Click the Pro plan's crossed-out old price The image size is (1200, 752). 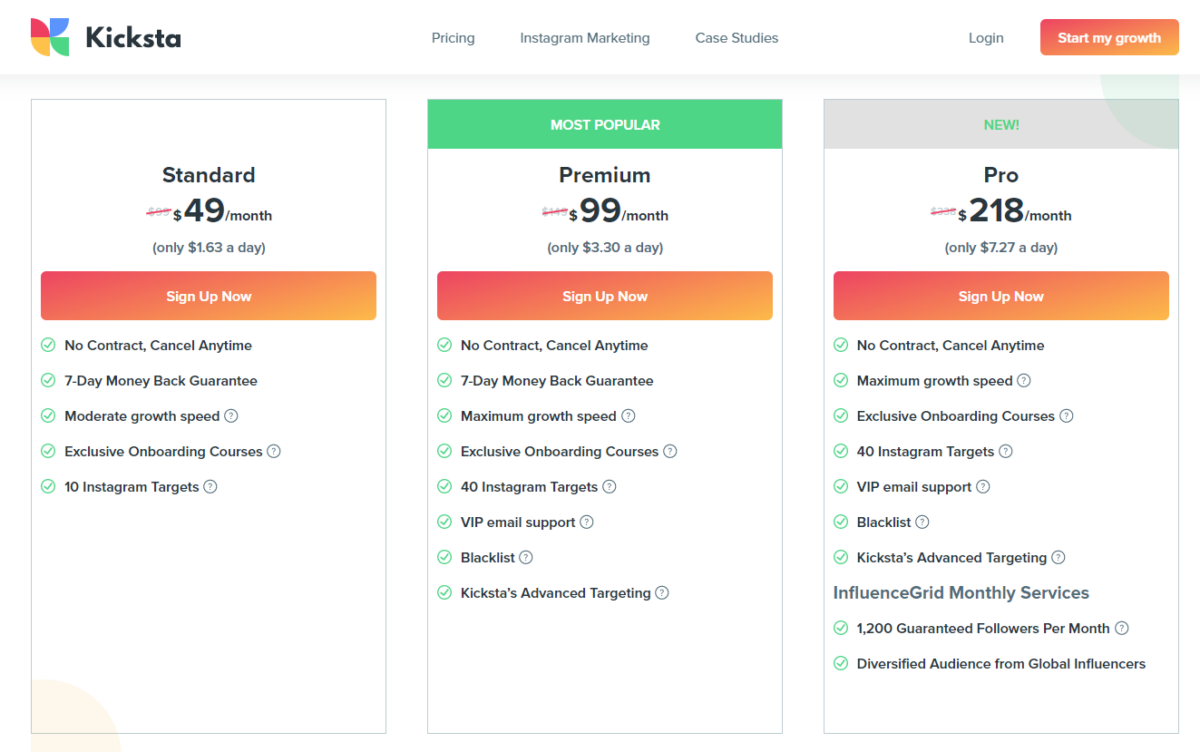pyautogui.click(x=943, y=211)
